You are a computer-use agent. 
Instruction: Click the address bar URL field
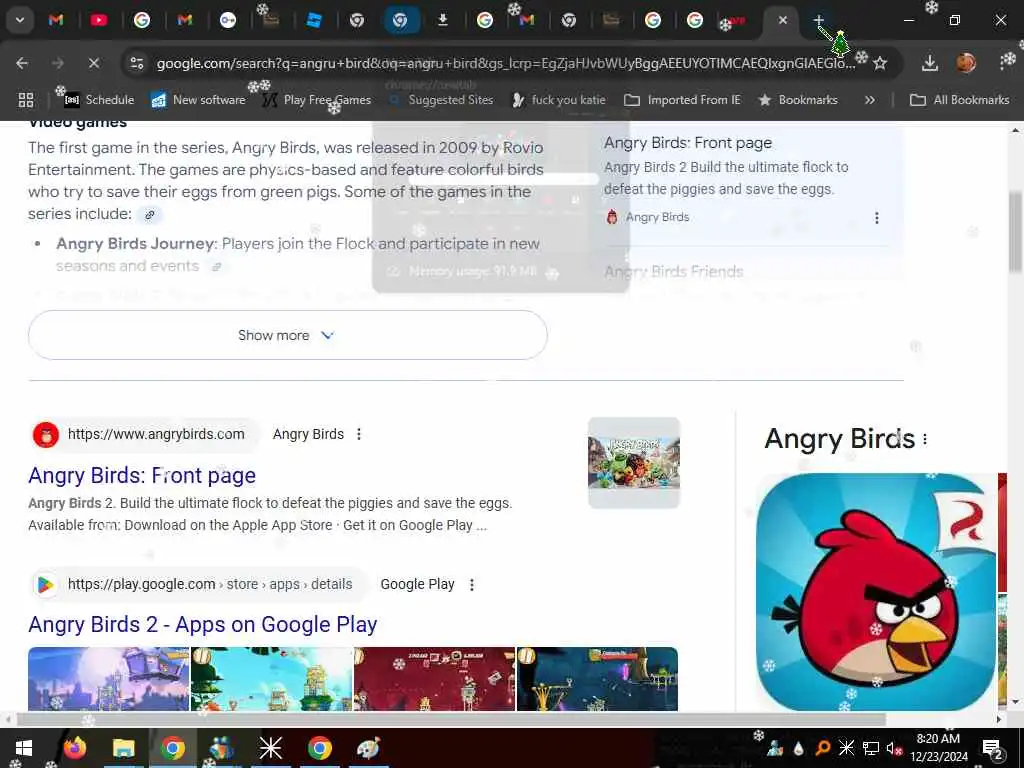point(505,63)
